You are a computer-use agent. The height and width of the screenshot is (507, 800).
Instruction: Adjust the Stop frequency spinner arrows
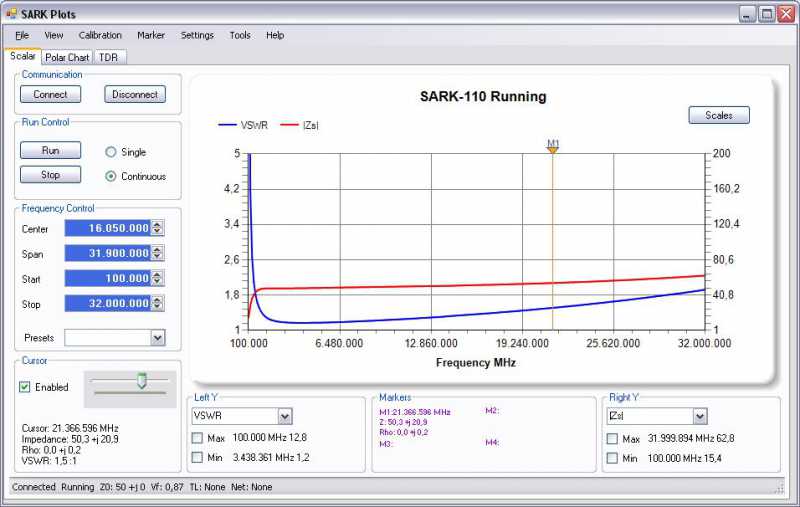coord(158,303)
